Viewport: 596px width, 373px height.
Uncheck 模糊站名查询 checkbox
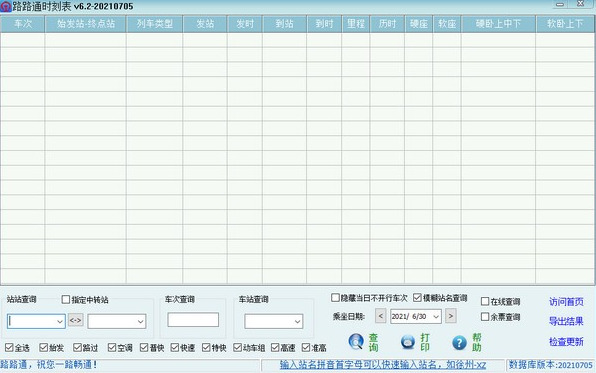(417, 297)
